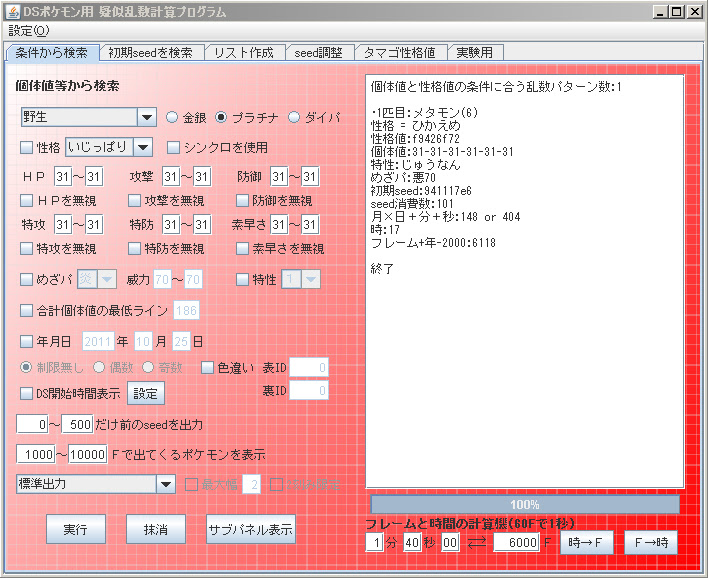Check the 防御を無視 checkbox
Image resolution: width=708 pixels, height=578 pixels.
[242, 200]
